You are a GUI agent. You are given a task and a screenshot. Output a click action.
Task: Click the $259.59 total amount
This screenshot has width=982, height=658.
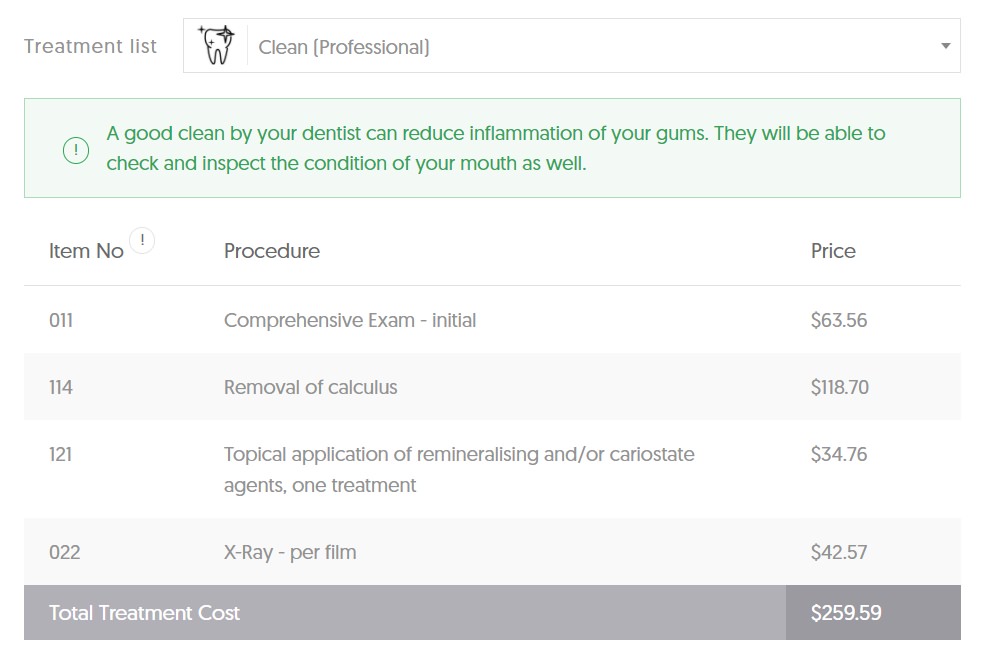coord(845,613)
